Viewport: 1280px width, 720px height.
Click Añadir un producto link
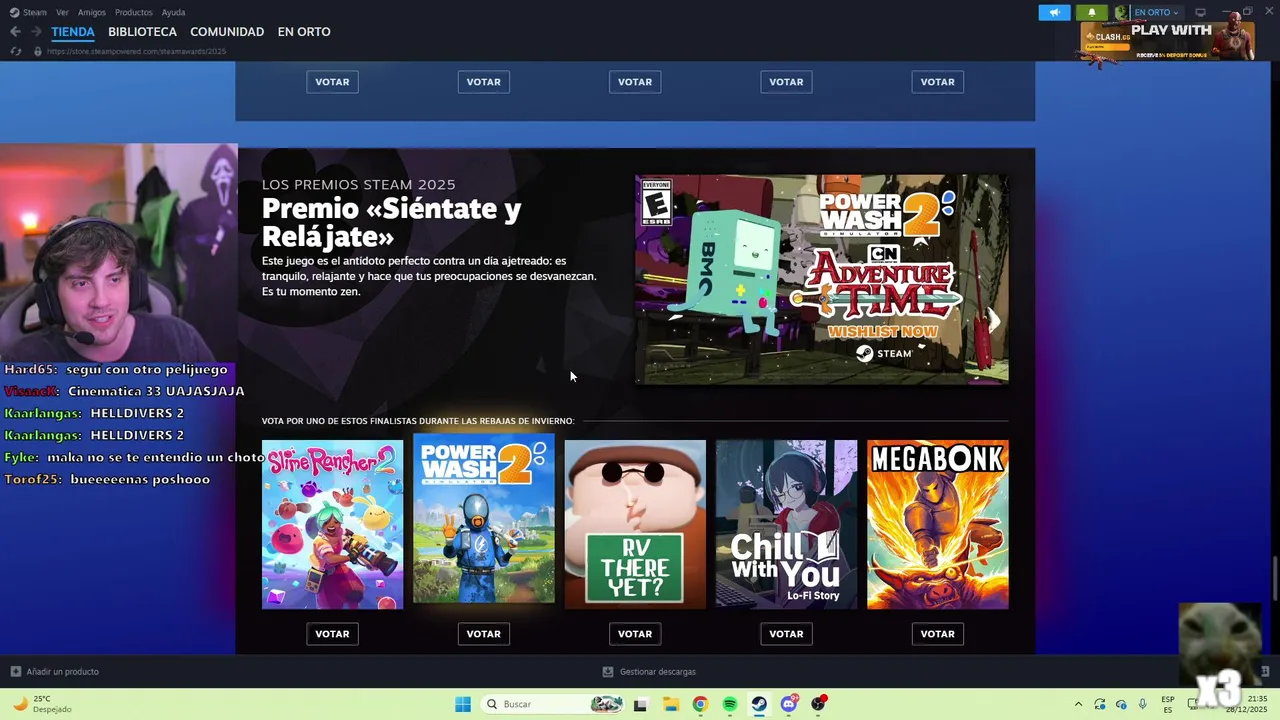(x=62, y=672)
